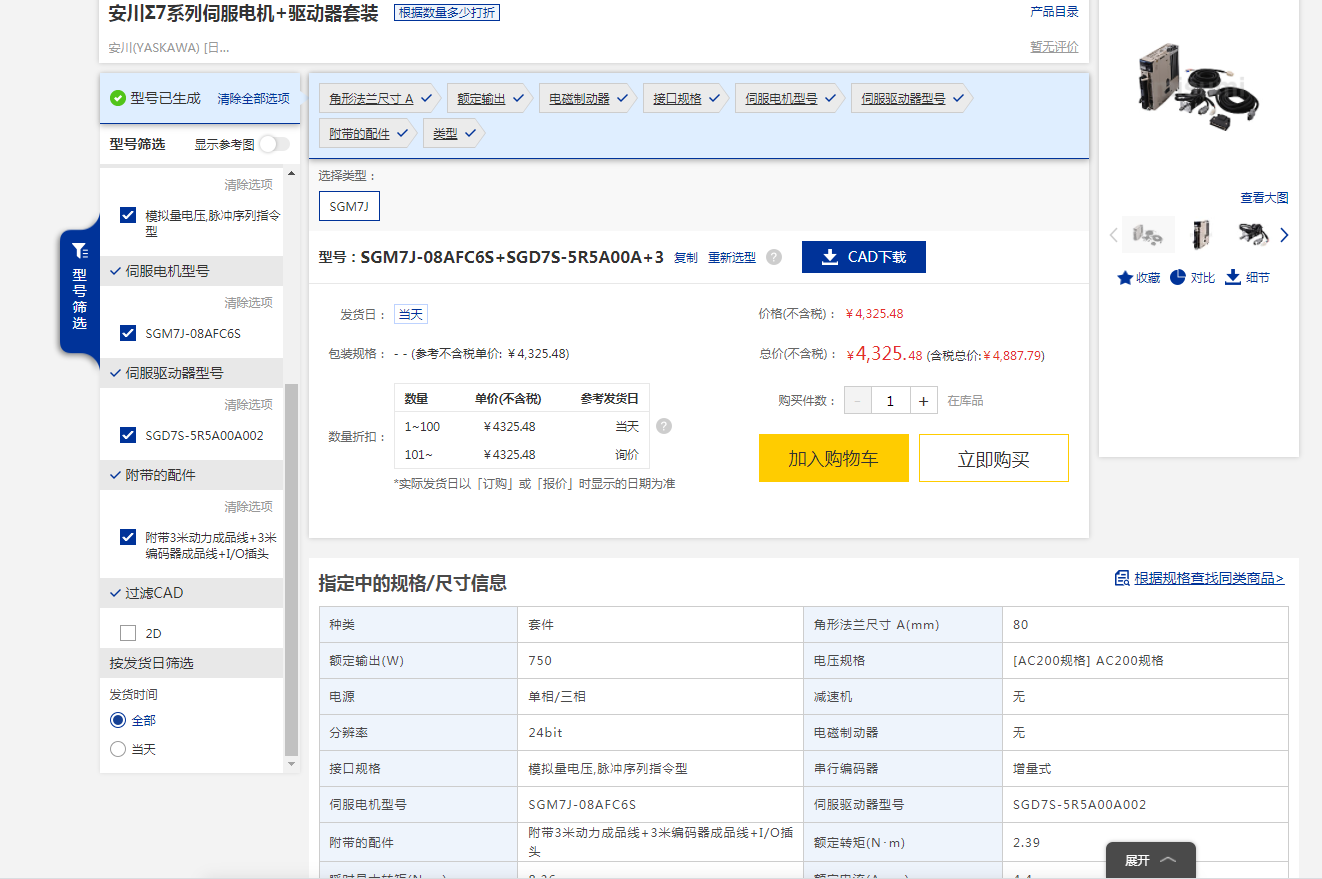Uncheck 模拟量电压,脉冲序列指令型 checkbox

click(128, 215)
